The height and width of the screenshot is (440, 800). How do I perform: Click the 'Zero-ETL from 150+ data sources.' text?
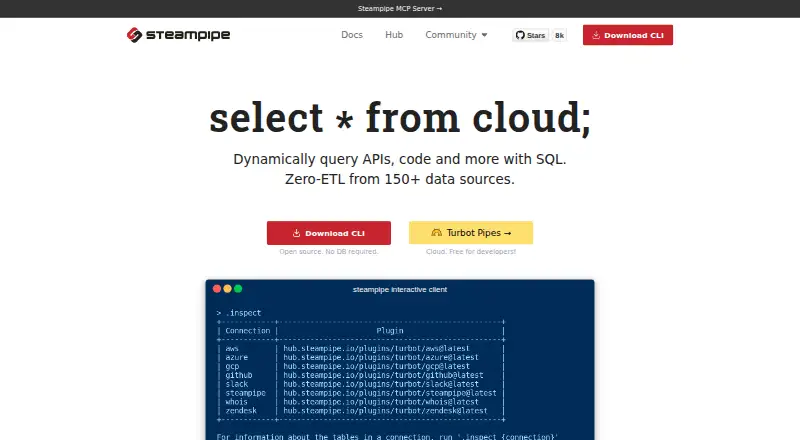(400, 179)
